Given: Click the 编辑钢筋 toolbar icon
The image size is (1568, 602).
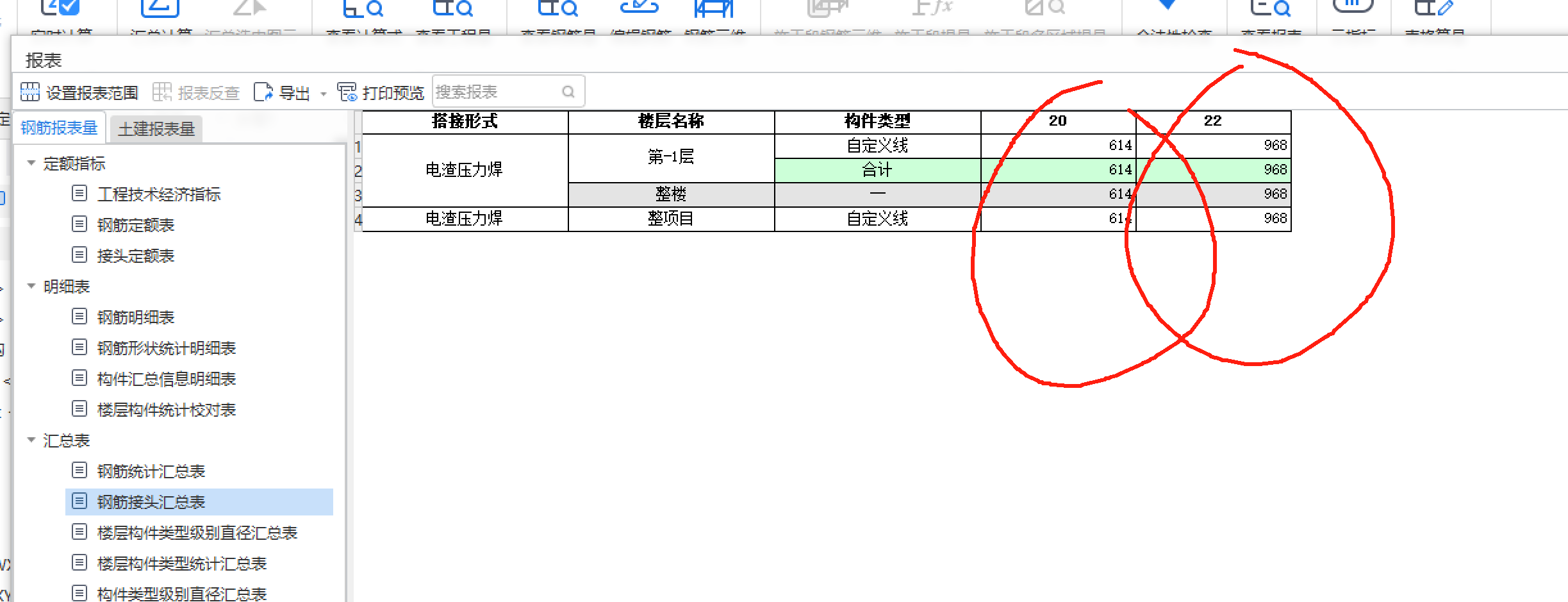Looking at the screenshot, I should point(640,8).
